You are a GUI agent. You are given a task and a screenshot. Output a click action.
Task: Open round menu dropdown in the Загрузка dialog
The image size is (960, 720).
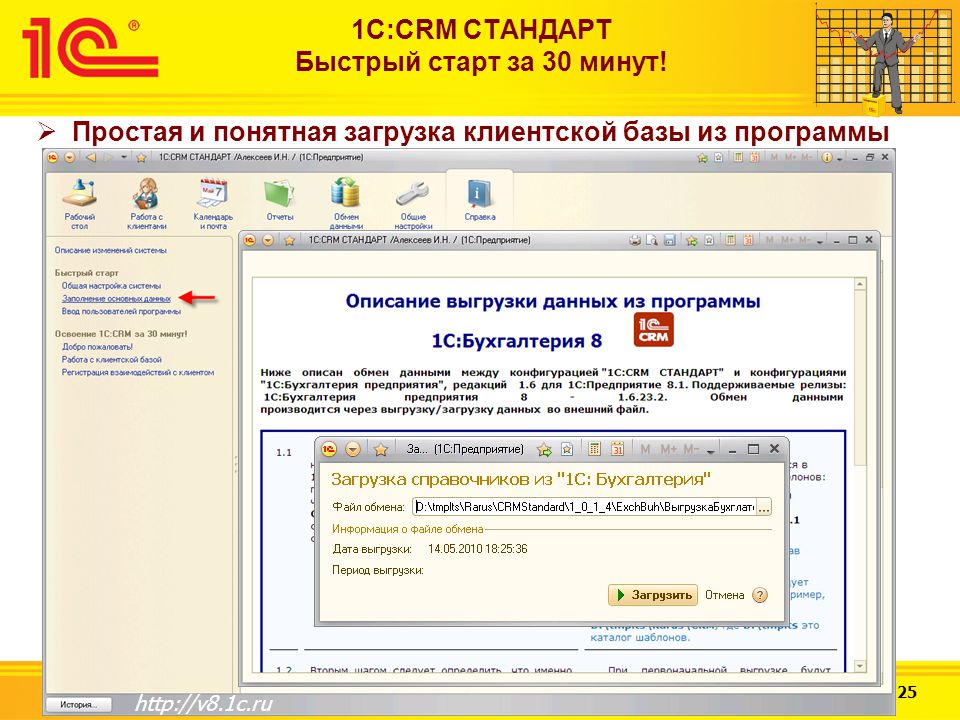point(353,449)
